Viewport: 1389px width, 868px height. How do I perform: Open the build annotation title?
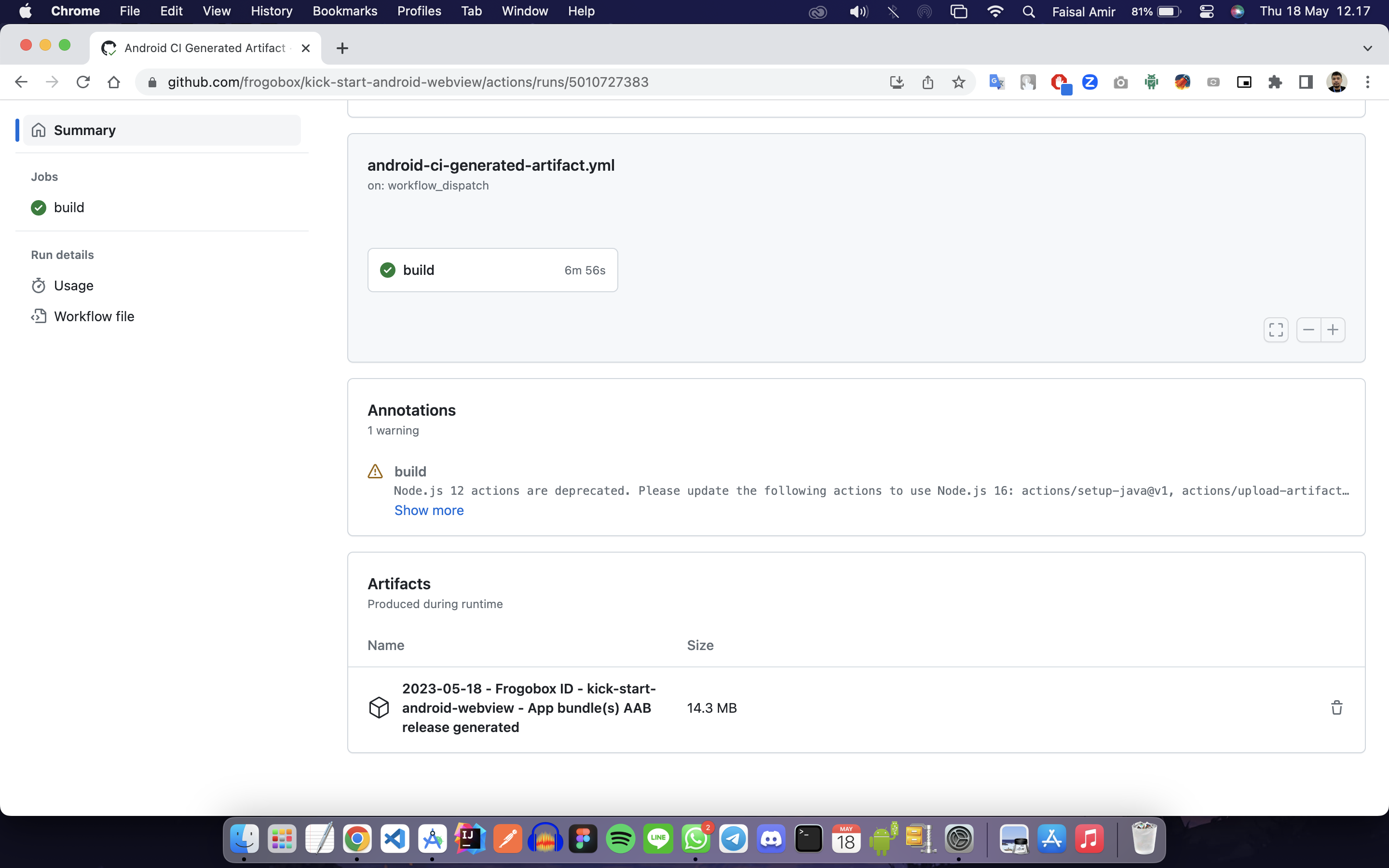[410, 471]
